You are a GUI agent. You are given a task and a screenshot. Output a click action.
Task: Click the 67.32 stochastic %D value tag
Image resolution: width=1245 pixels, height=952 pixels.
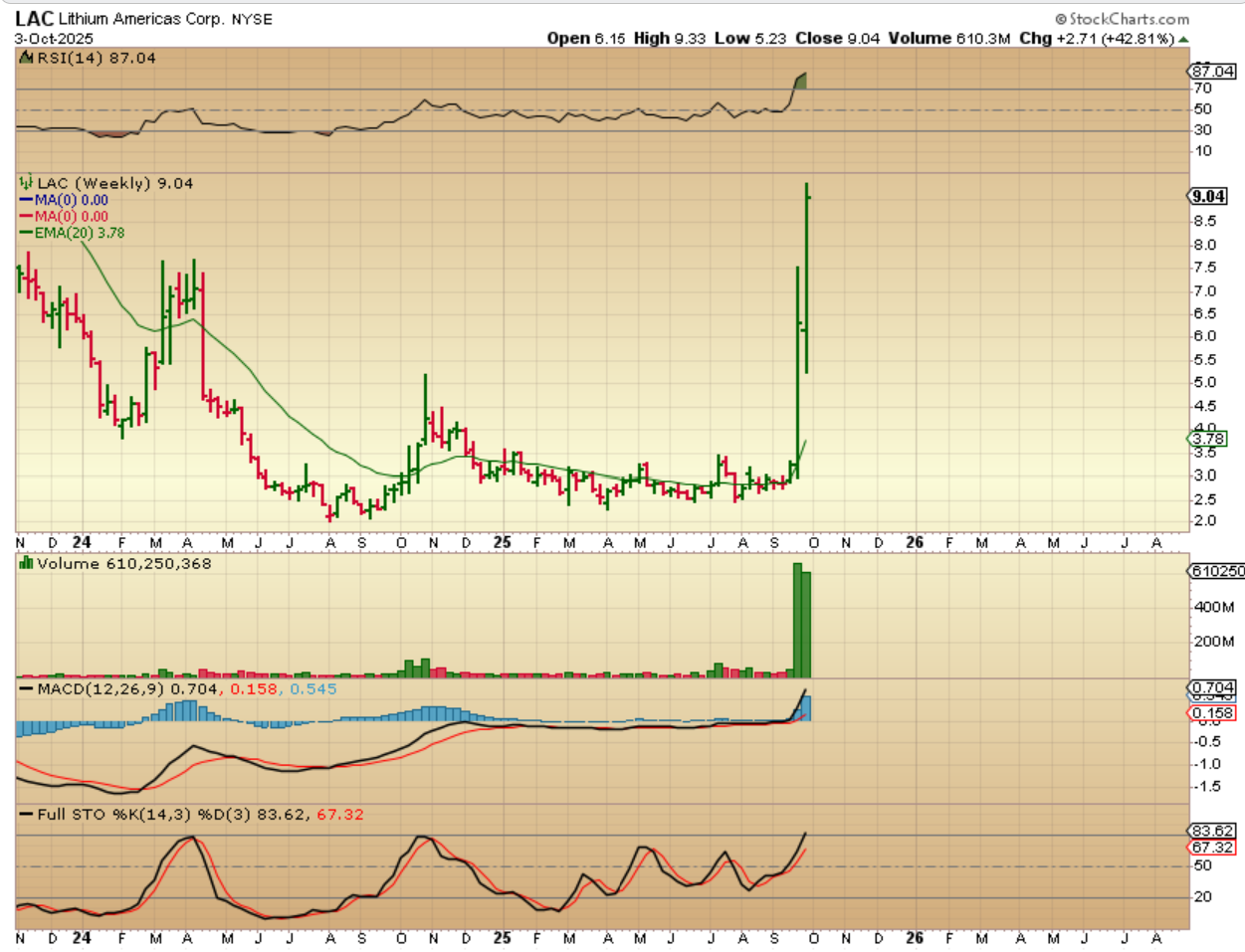click(x=1213, y=848)
